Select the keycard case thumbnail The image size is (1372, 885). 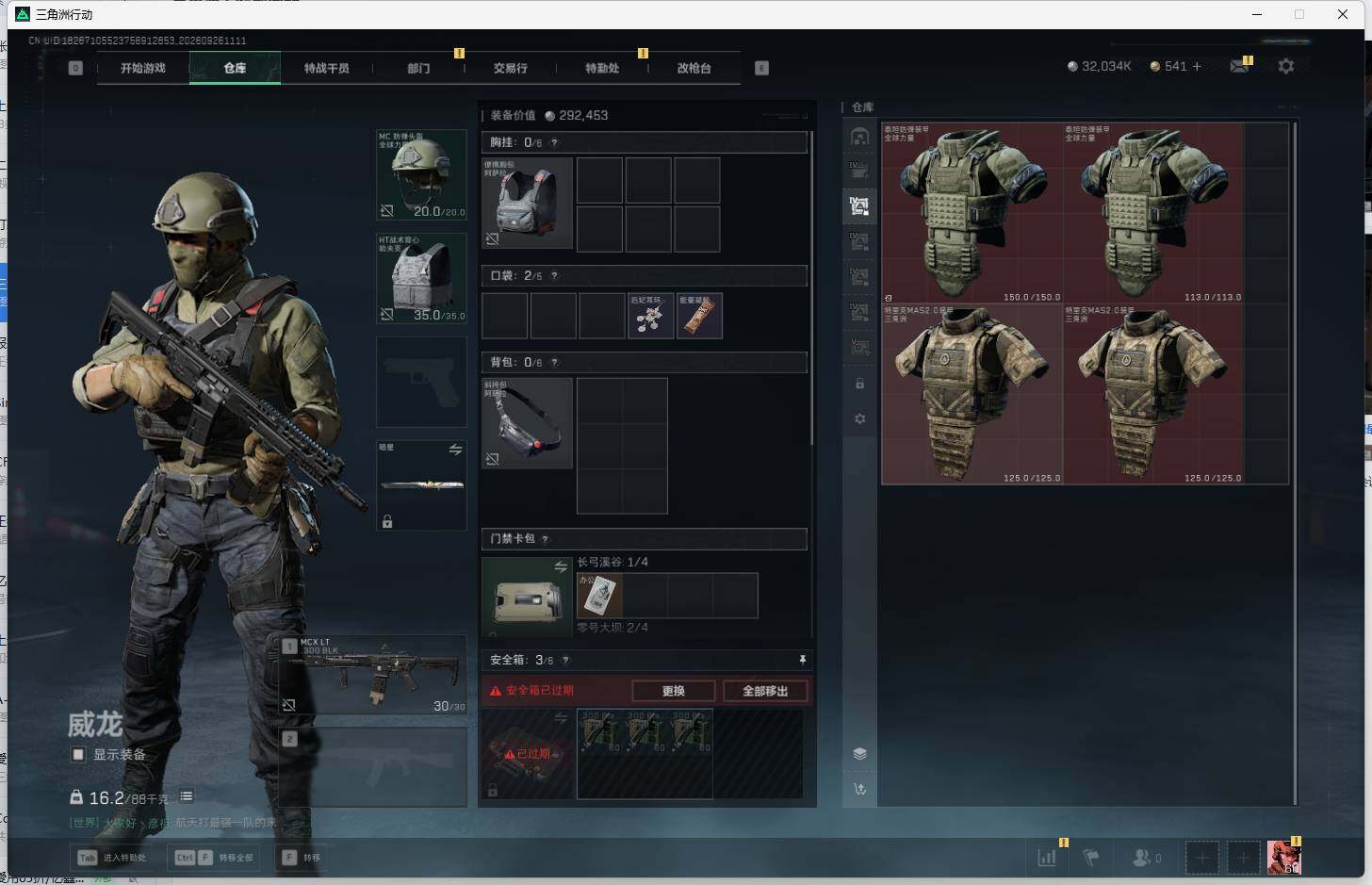[x=527, y=597]
